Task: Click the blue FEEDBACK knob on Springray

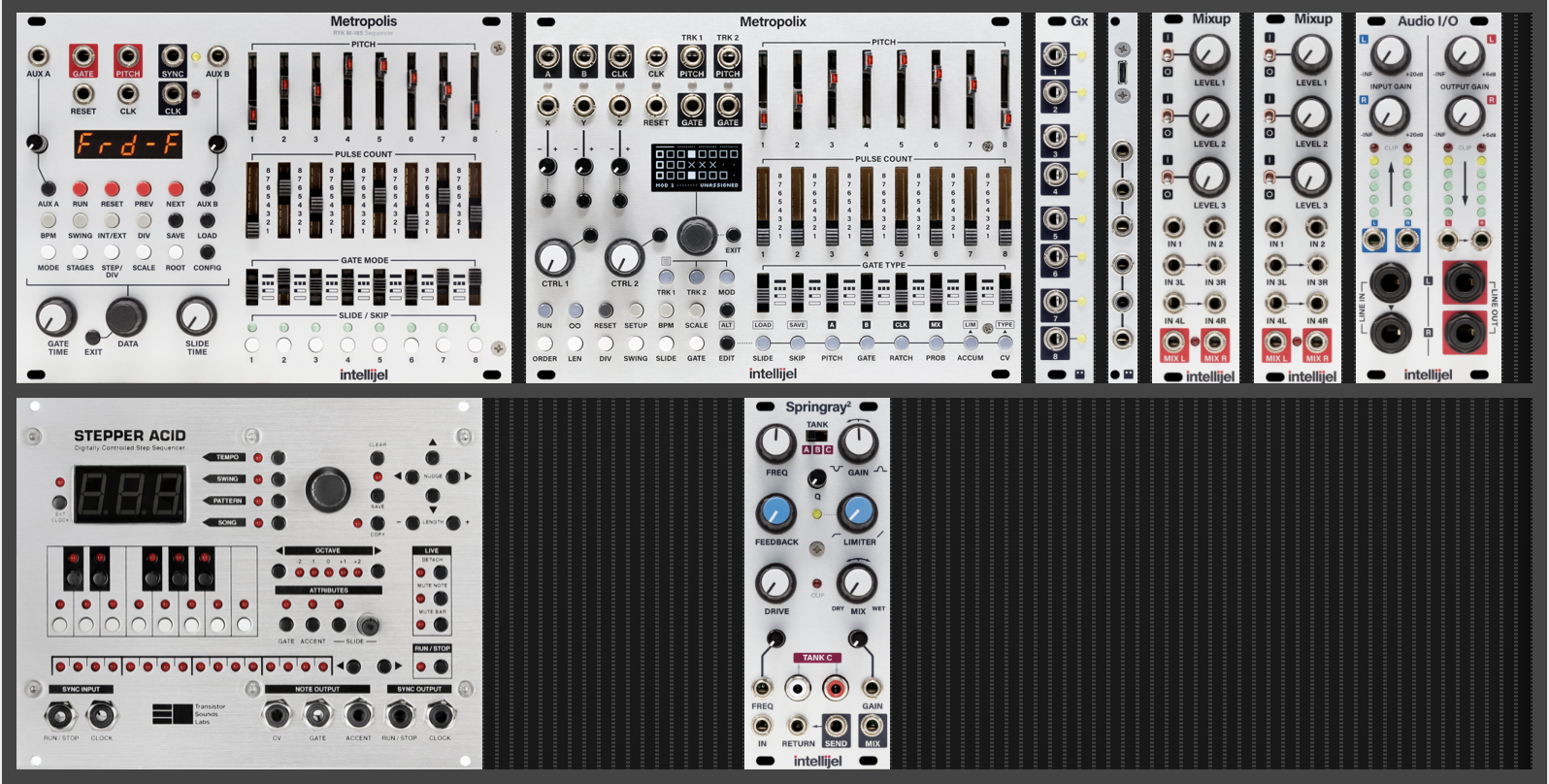Action: click(x=775, y=513)
